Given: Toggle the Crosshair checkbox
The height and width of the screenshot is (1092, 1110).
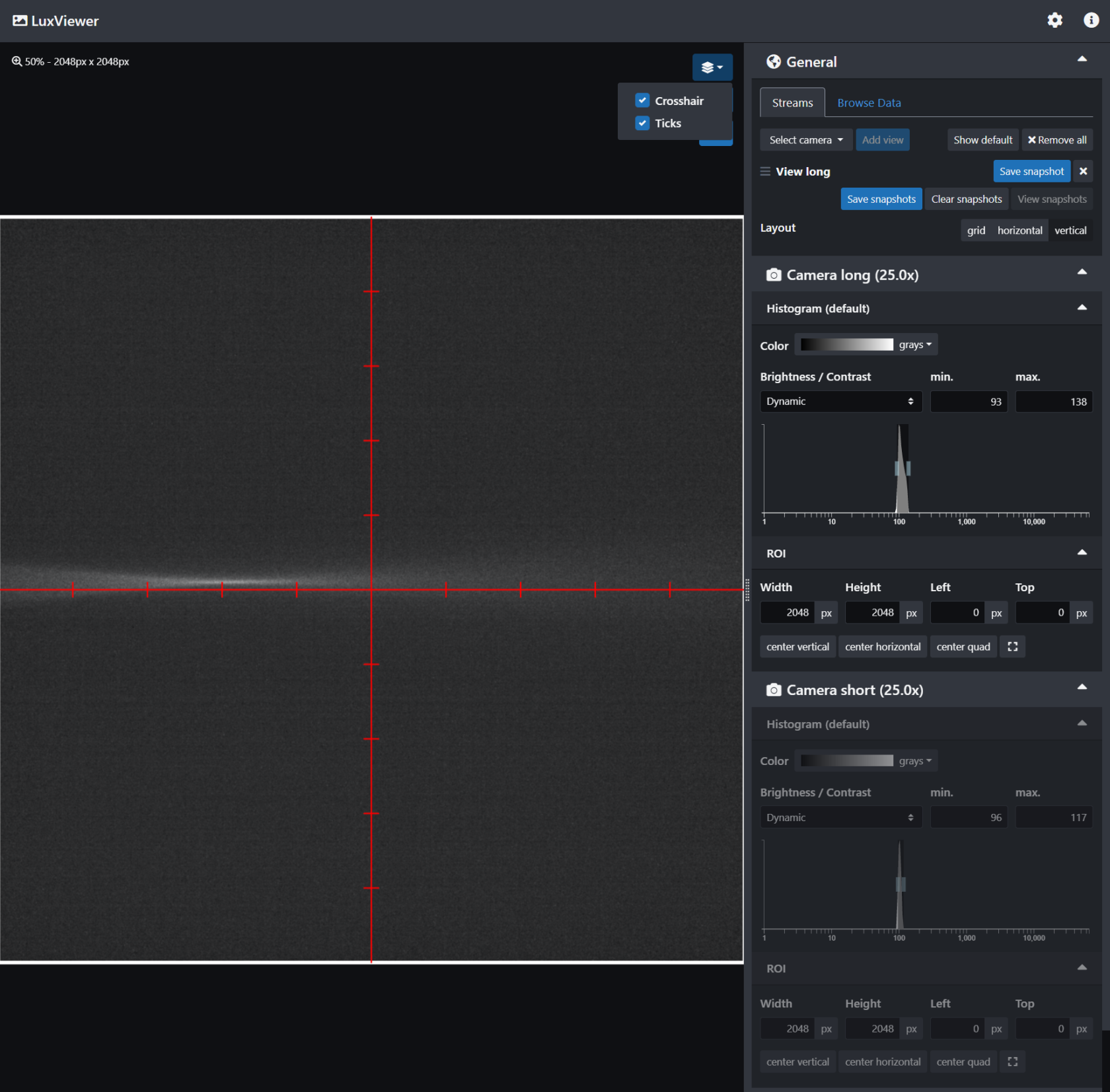Looking at the screenshot, I should click(642, 100).
